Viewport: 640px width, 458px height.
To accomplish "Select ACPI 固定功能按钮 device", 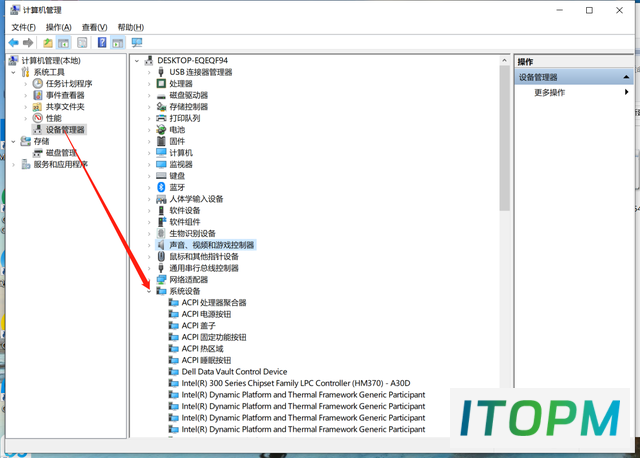I will tap(214, 337).
